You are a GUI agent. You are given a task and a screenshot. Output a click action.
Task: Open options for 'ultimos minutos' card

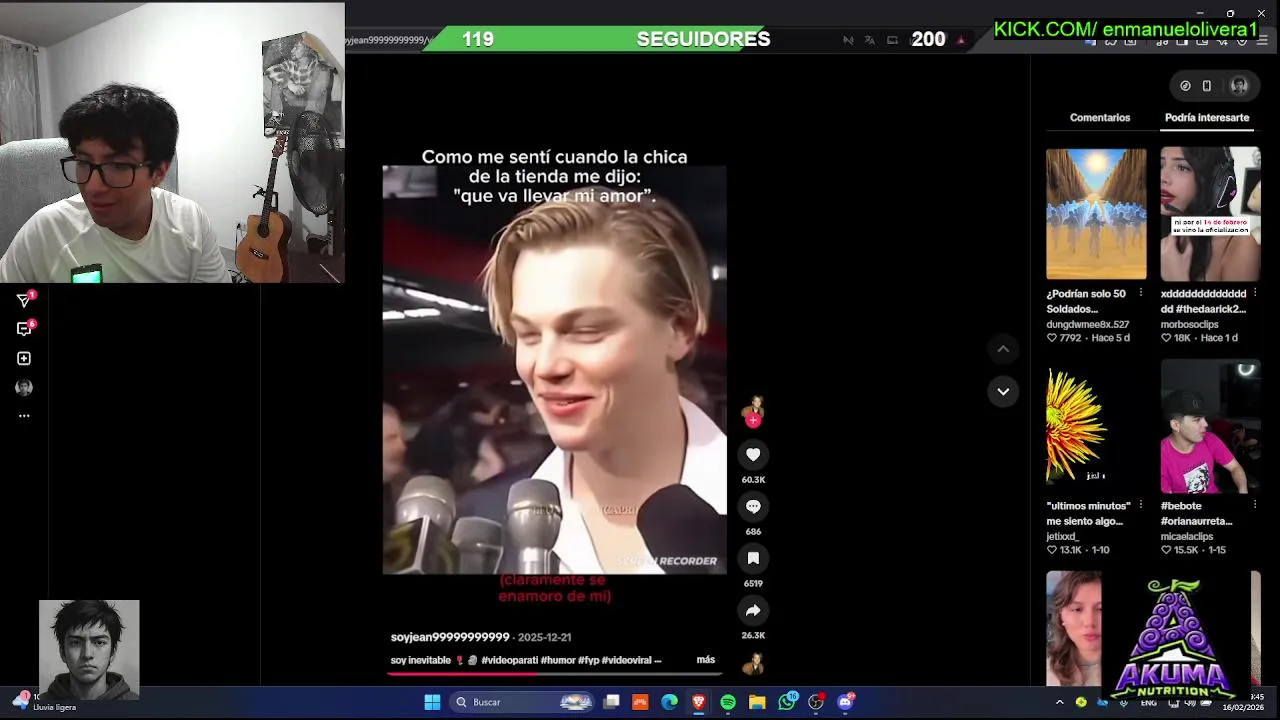click(1141, 505)
